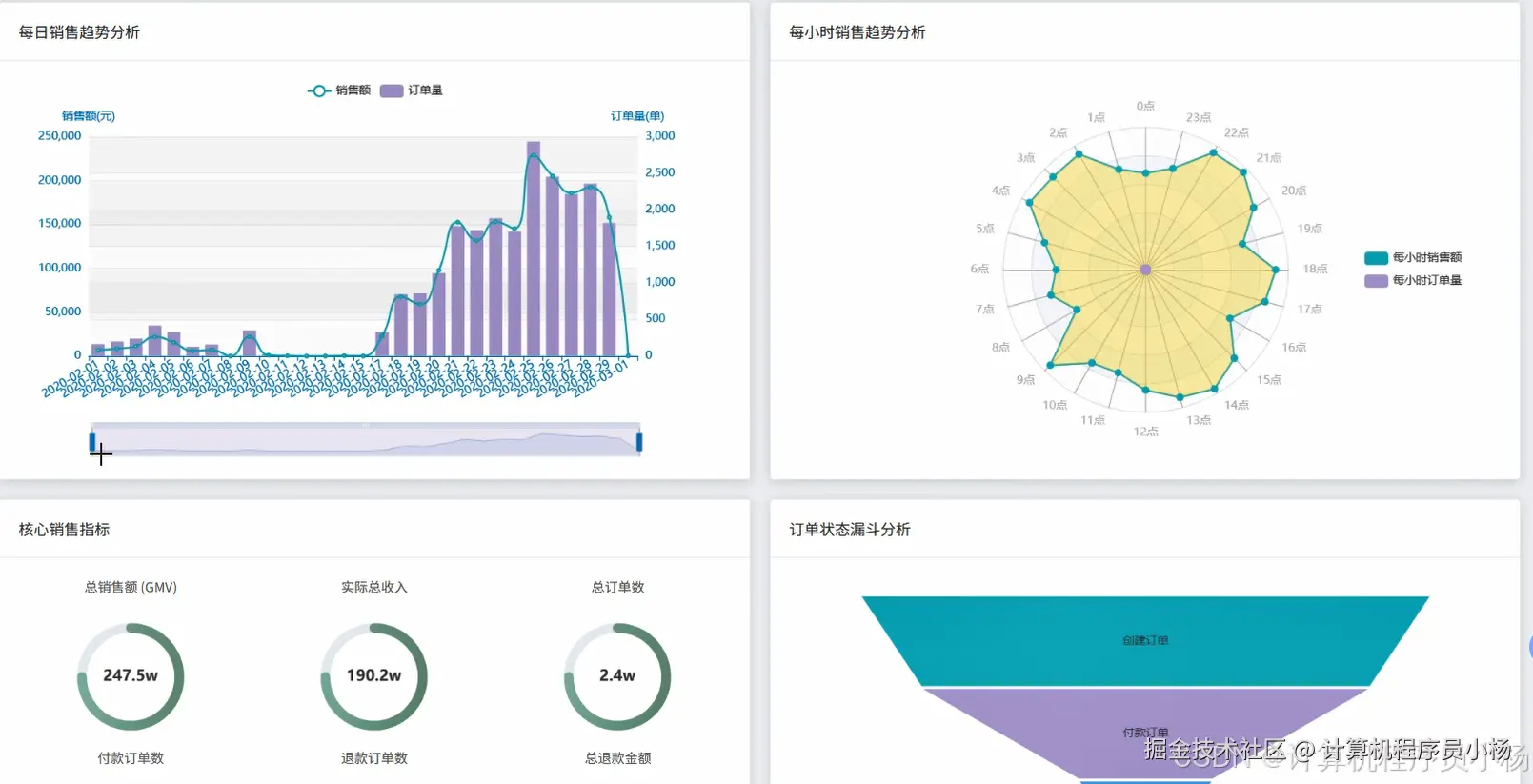
Task: Click the 总退款金额 label
Action: coord(617,758)
